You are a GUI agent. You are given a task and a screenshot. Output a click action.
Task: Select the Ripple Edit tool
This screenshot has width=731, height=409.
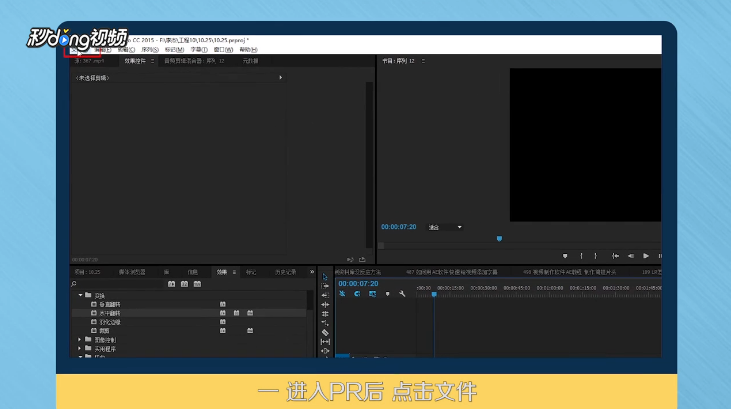[325, 305]
